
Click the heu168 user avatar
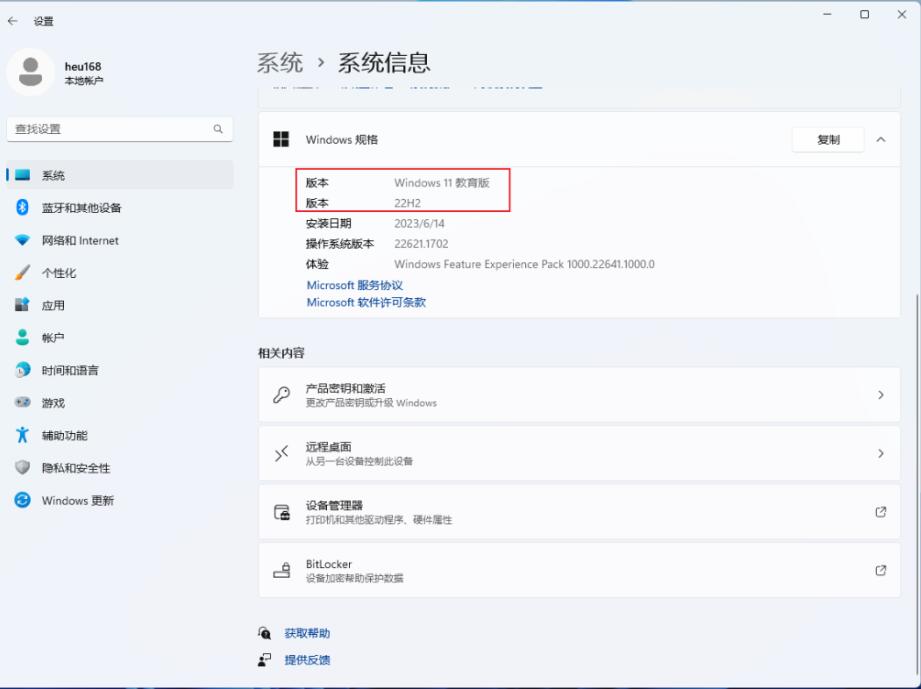(x=31, y=72)
